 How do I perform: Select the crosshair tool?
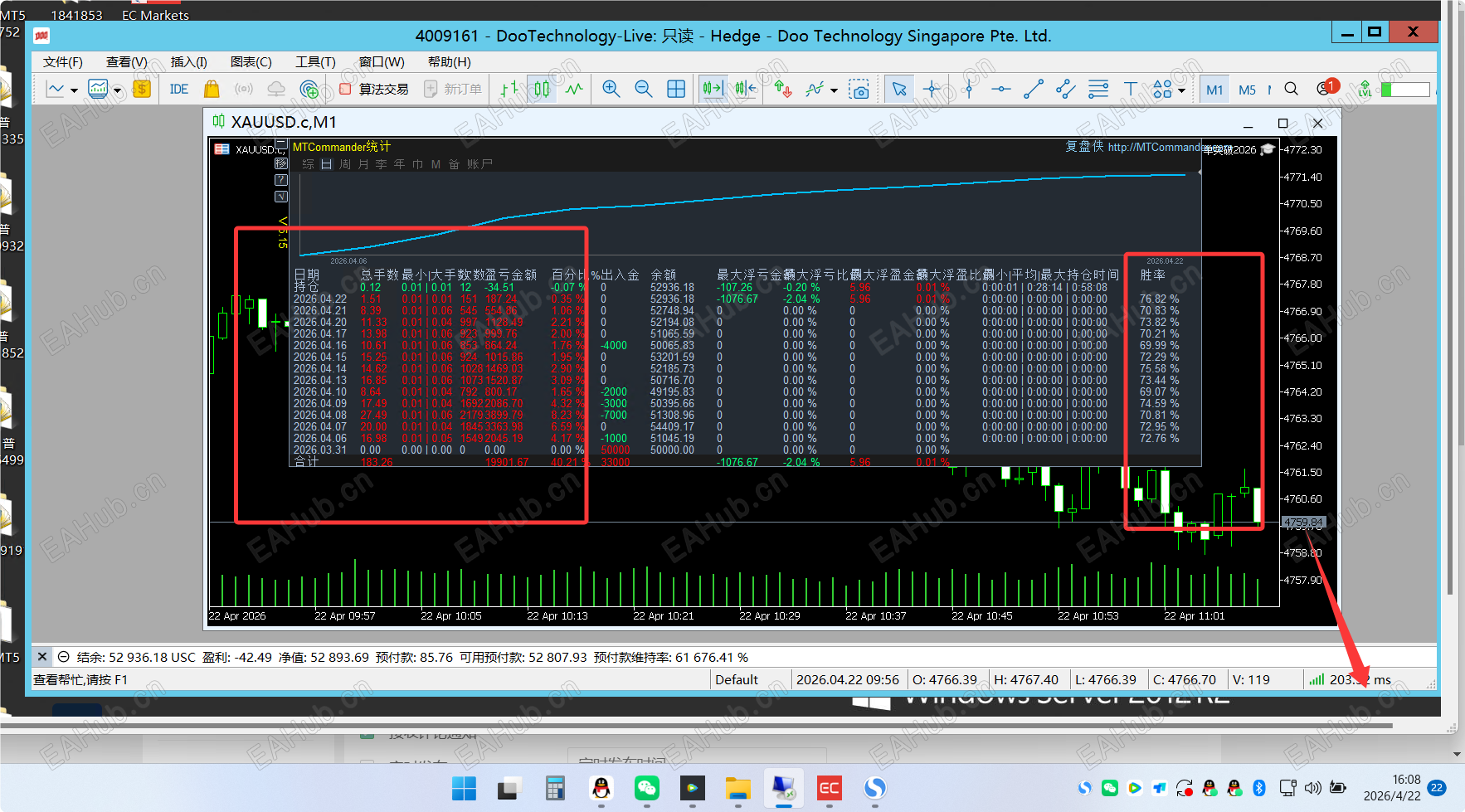(x=932, y=89)
